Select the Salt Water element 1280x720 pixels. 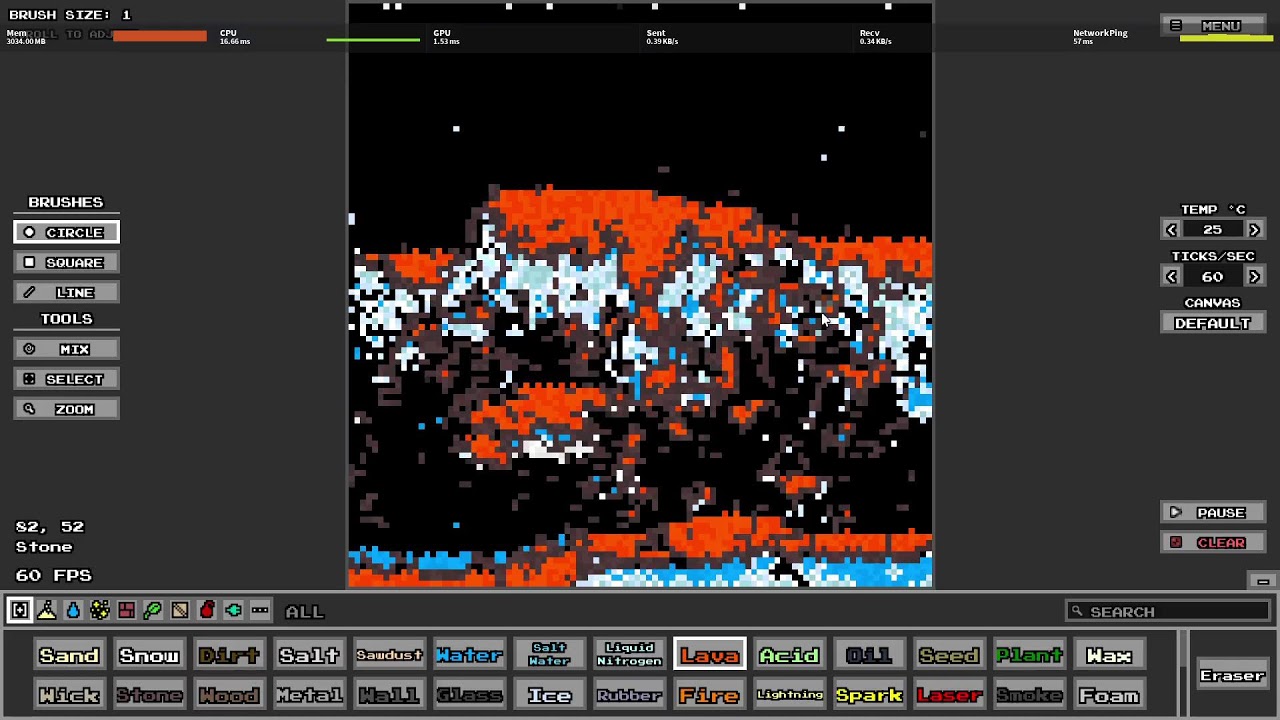(x=549, y=655)
